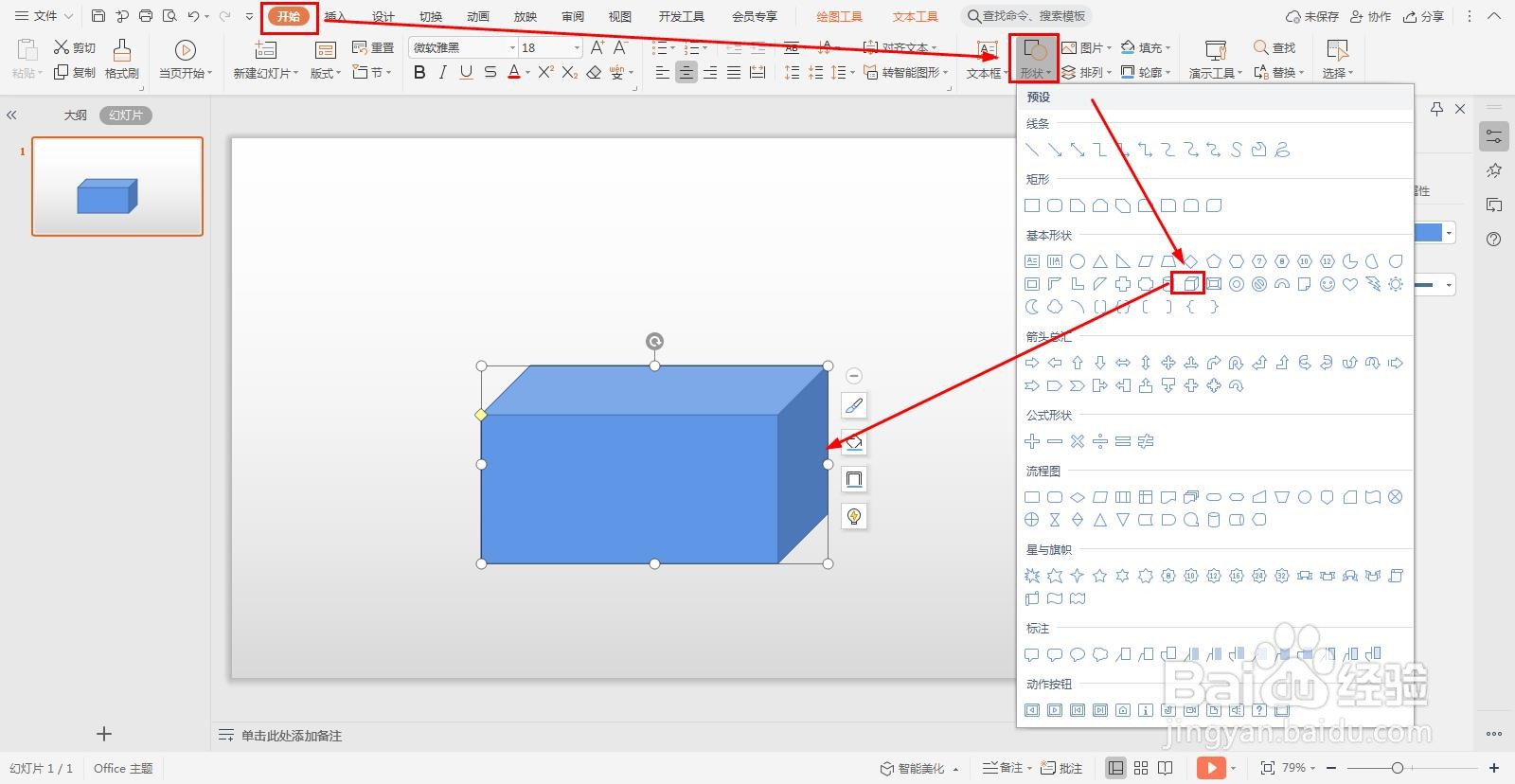Open the font size dropdown
Screen dimensions: 1515x784
pos(577,47)
